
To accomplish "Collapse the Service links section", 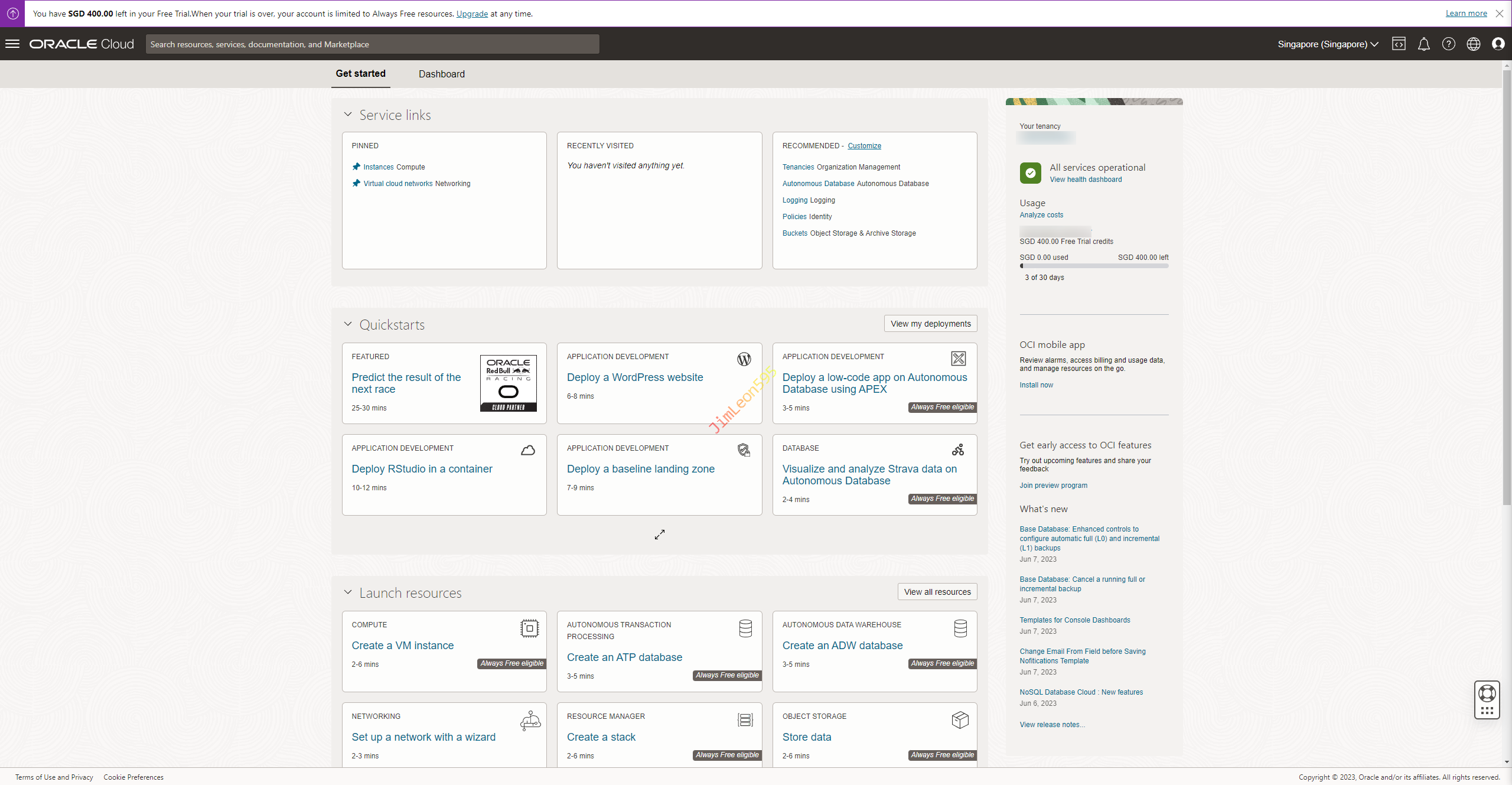I will click(348, 115).
